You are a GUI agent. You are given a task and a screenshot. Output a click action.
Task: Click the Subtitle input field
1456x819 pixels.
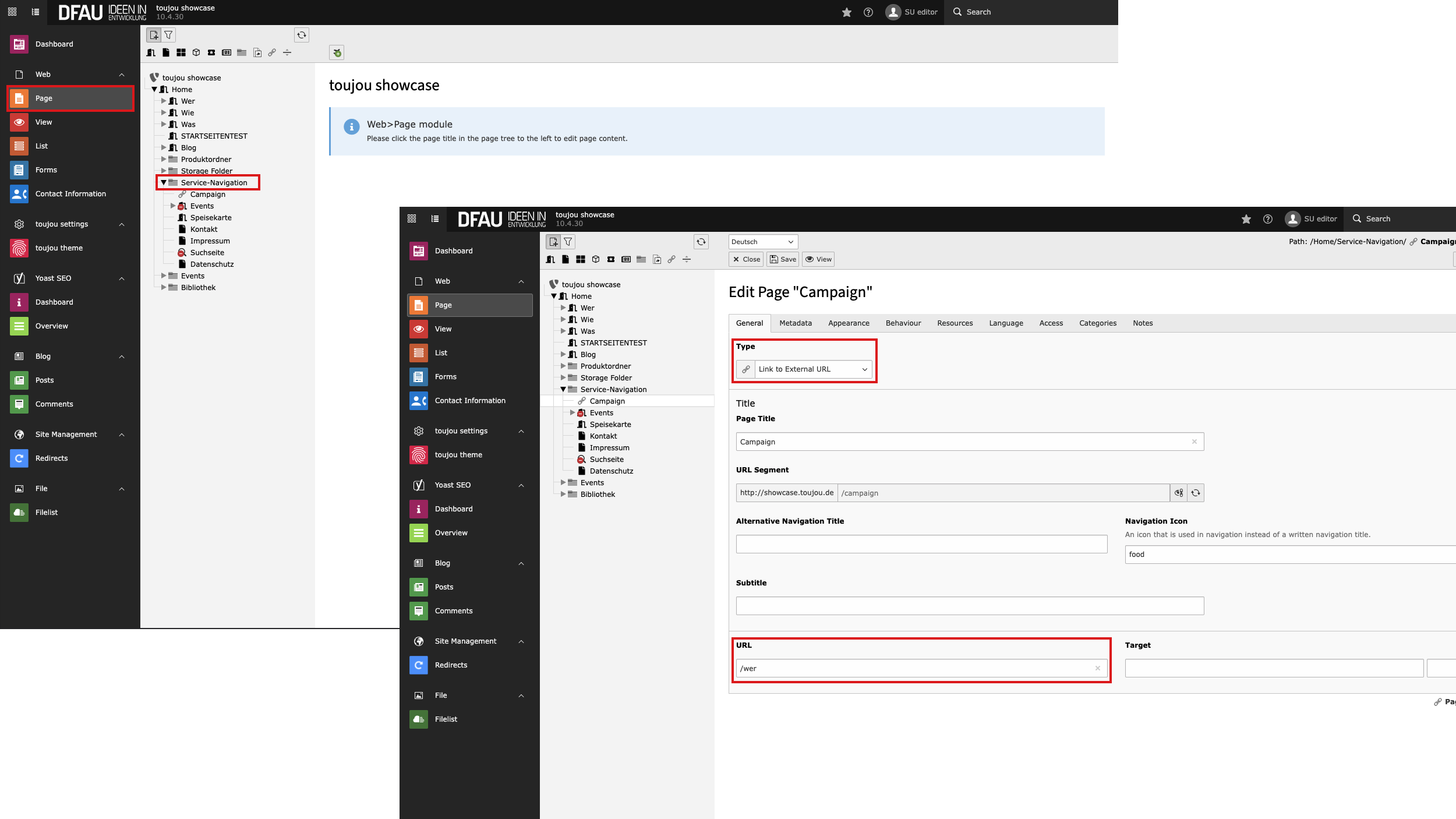(x=970, y=606)
